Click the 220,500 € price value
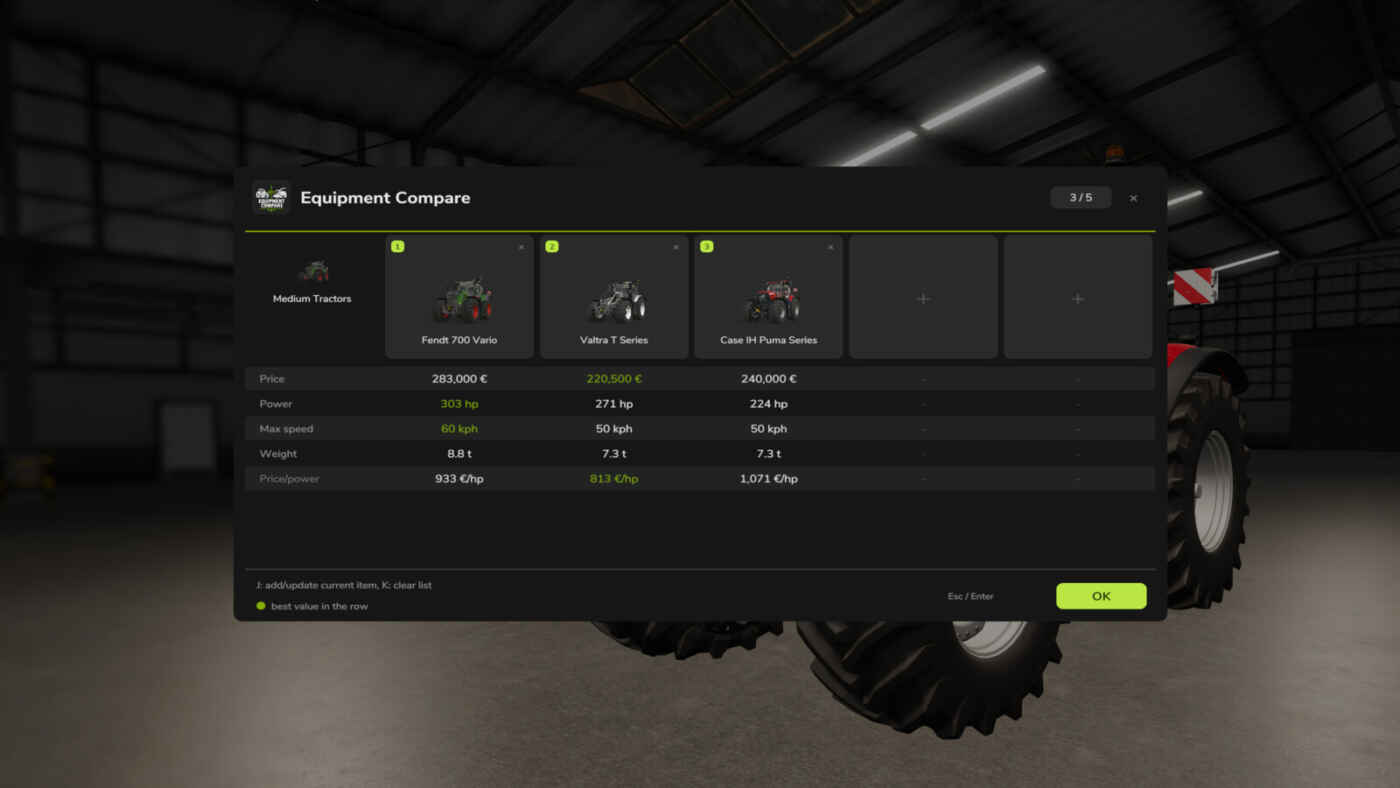Viewport: 1400px width, 788px height. tap(614, 379)
